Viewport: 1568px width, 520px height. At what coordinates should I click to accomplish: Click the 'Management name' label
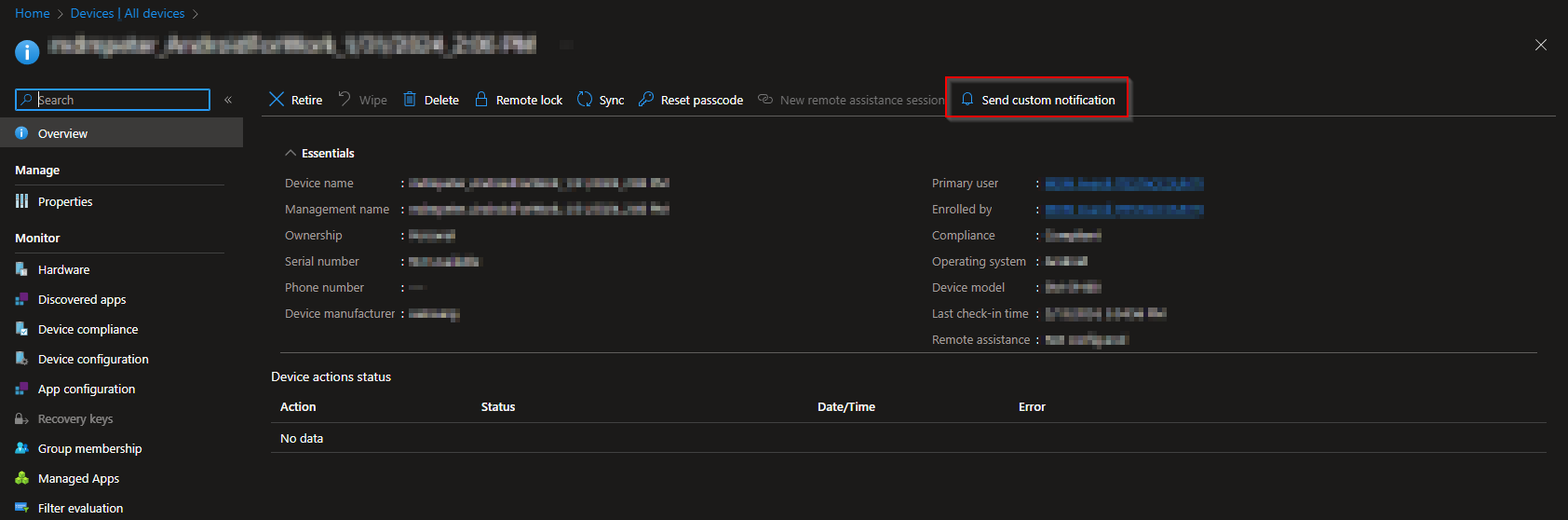coord(337,210)
